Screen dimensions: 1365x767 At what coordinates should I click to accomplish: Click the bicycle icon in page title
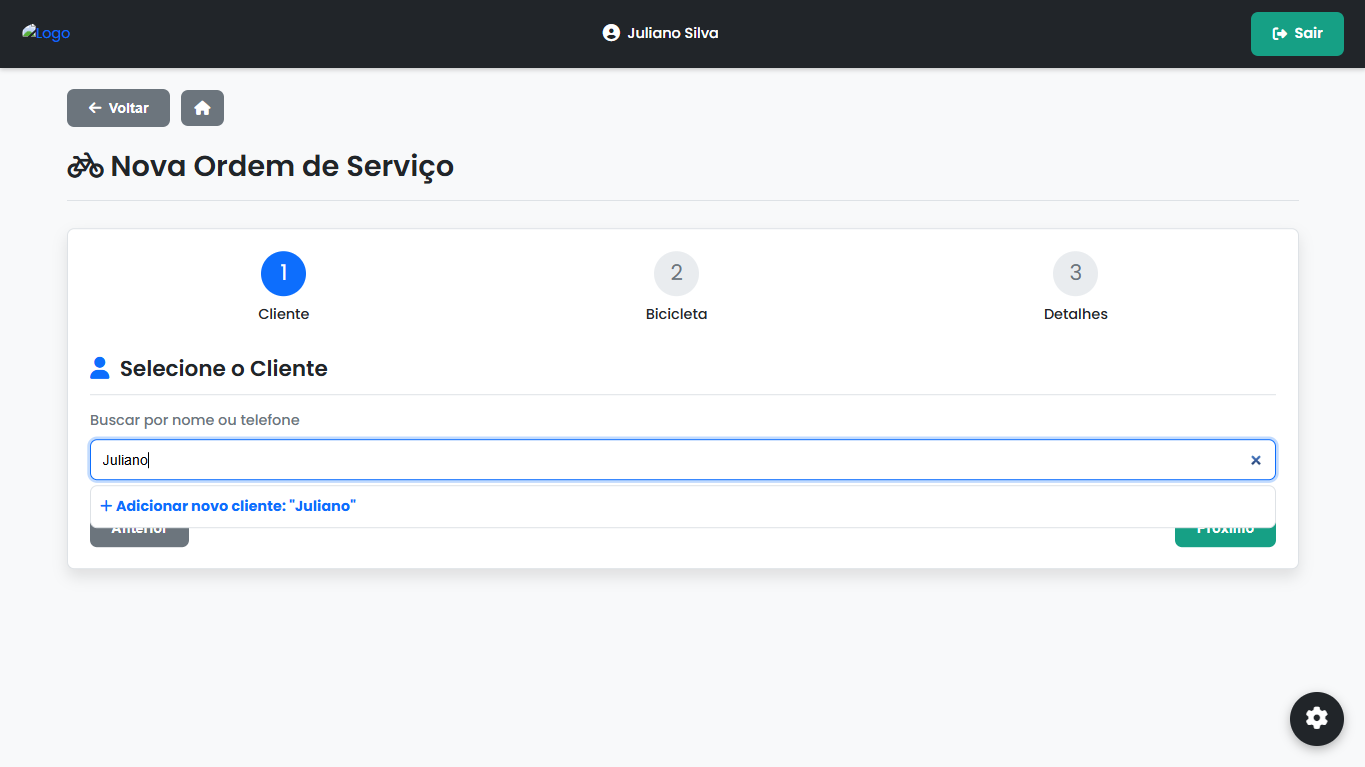(x=86, y=166)
